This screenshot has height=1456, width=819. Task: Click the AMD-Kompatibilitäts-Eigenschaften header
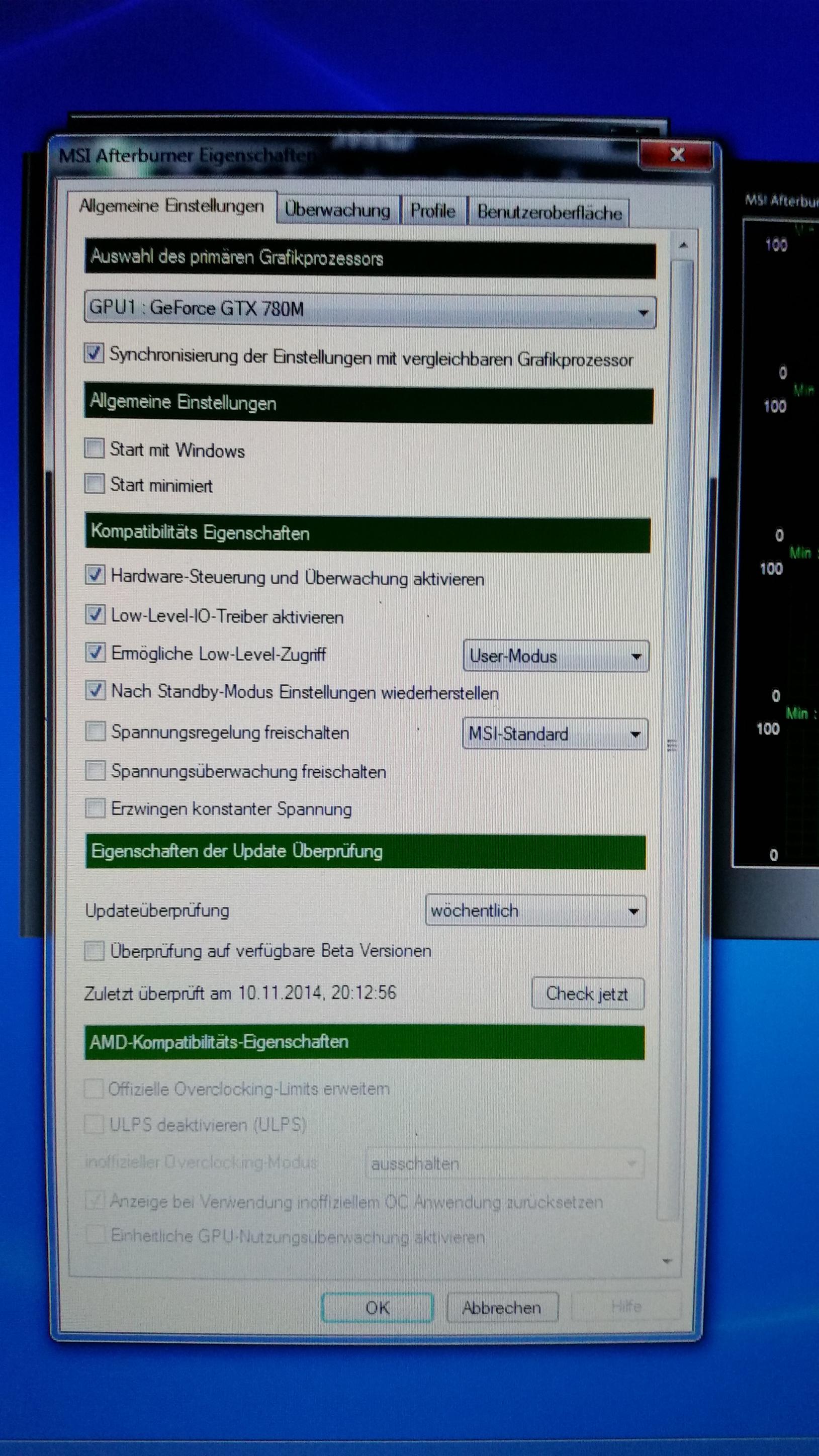364,1042
